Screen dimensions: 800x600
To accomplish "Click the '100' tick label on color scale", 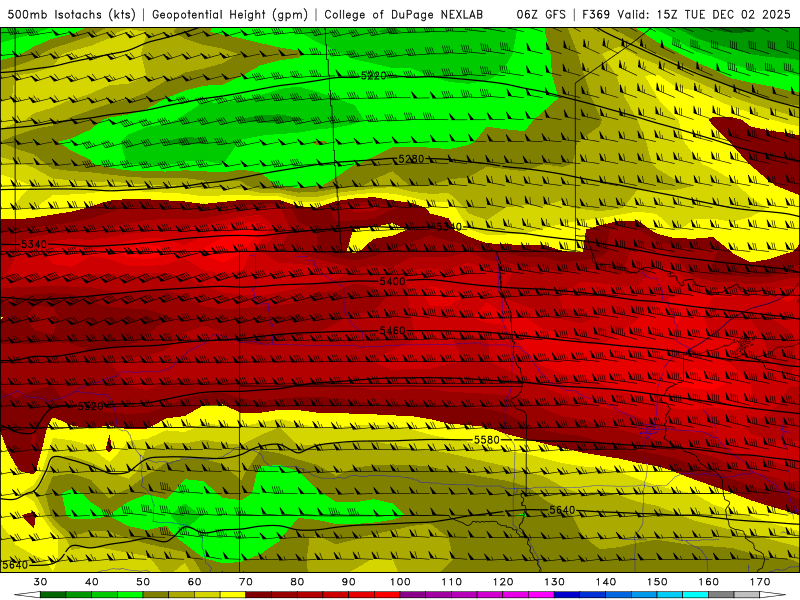I will [400, 582].
